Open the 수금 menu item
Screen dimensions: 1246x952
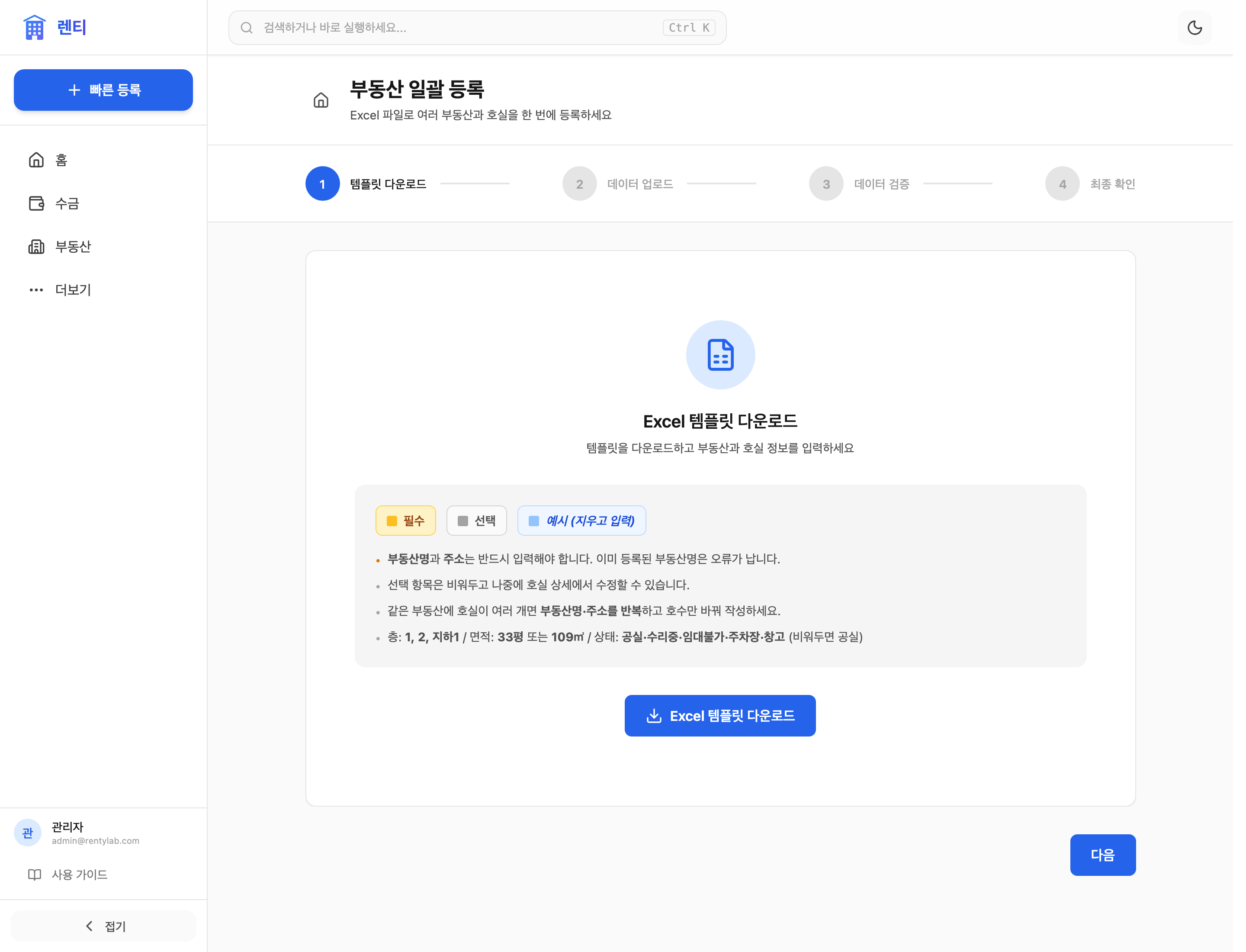tap(103, 203)
